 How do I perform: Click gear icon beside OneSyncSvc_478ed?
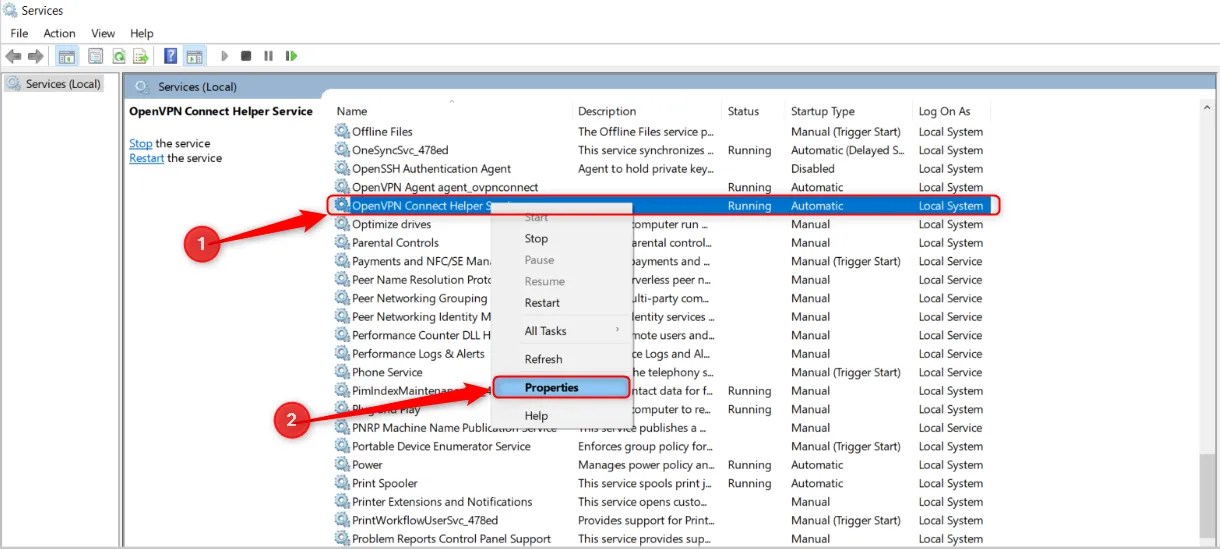[x=342, y=150]
